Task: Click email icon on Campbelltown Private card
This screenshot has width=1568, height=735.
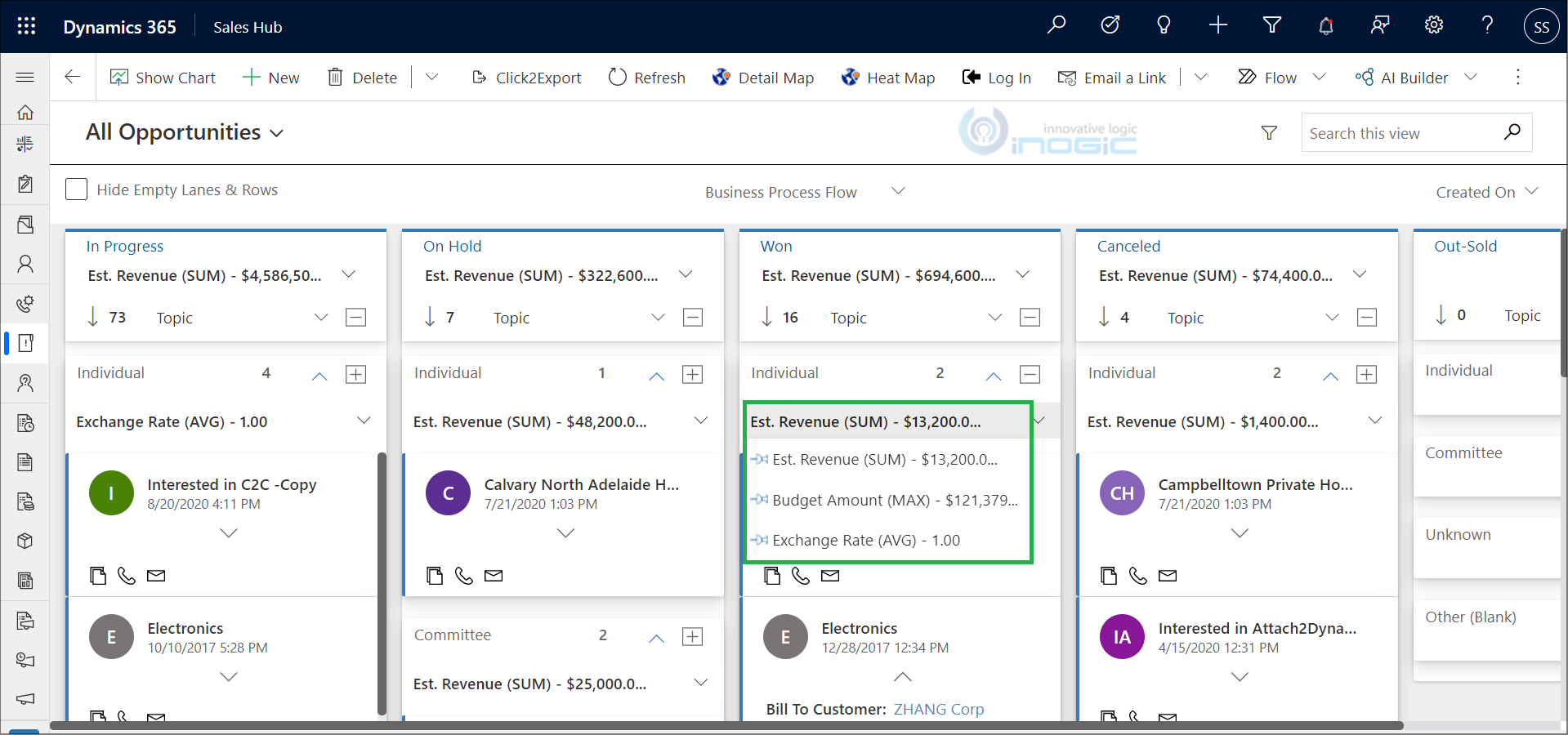Action: tap(1168, 576)
